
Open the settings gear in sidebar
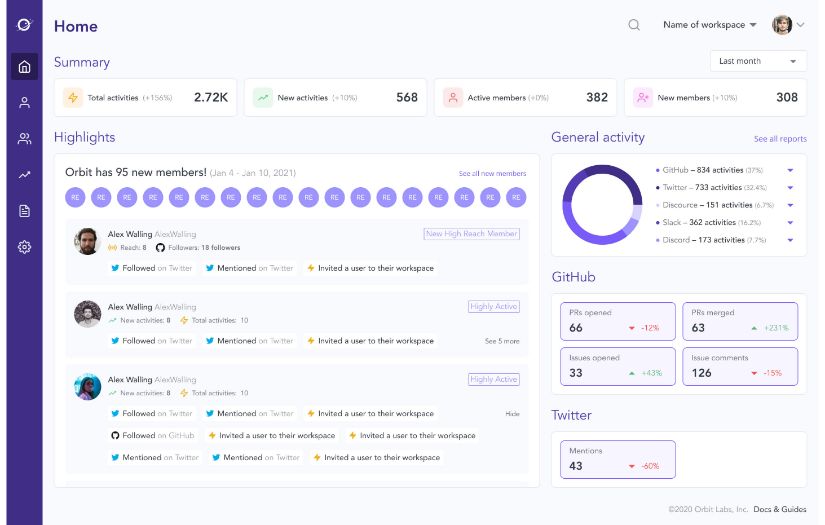click(x=24, y=247)
